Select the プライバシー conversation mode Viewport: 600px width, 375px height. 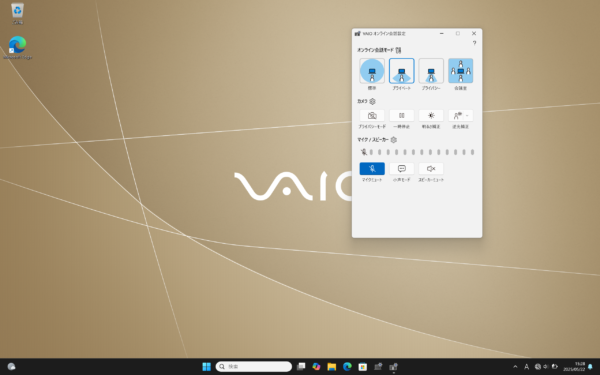(x=431, y=71)
